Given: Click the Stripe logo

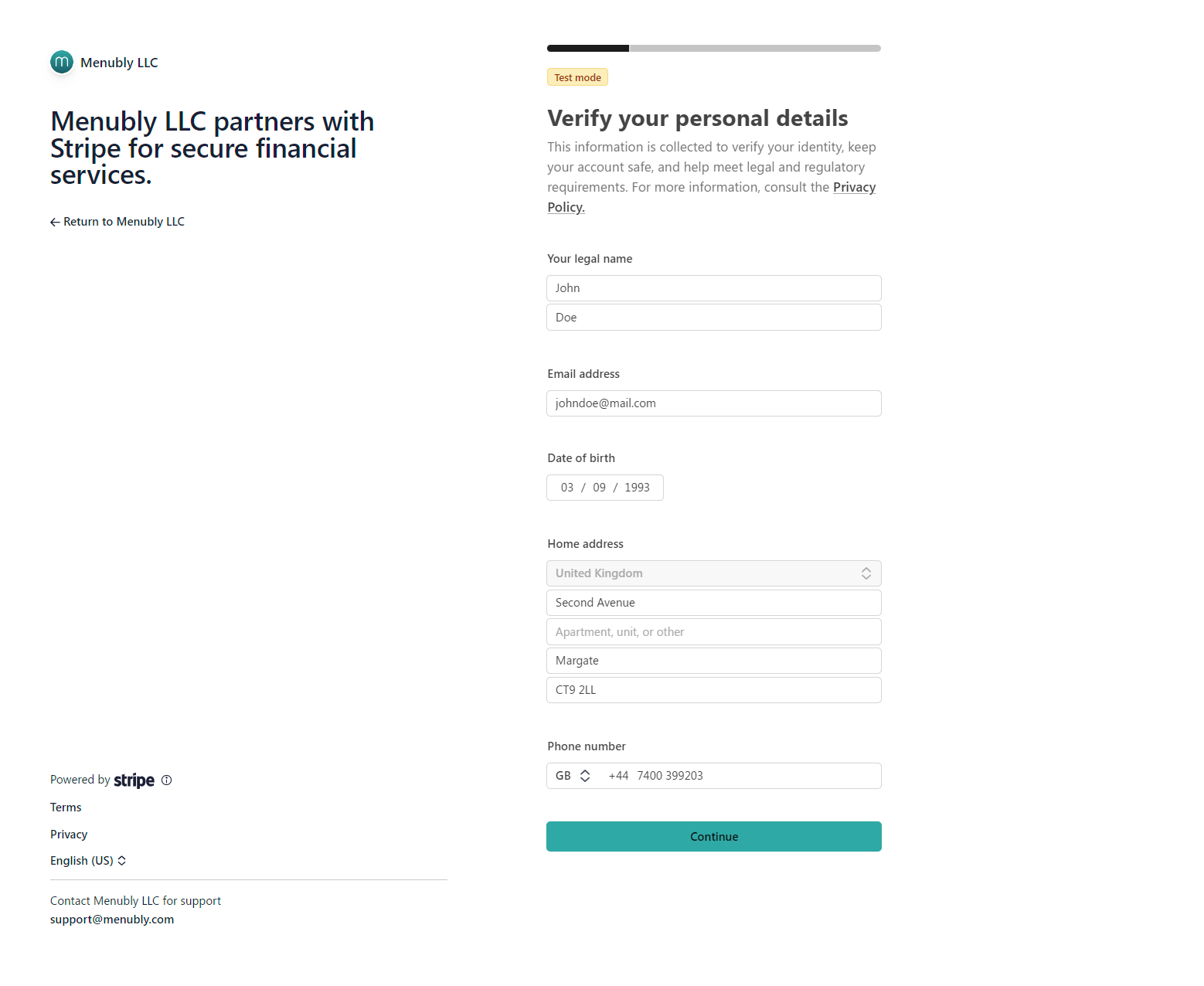Looking at the screenshot, I should 134,780.
